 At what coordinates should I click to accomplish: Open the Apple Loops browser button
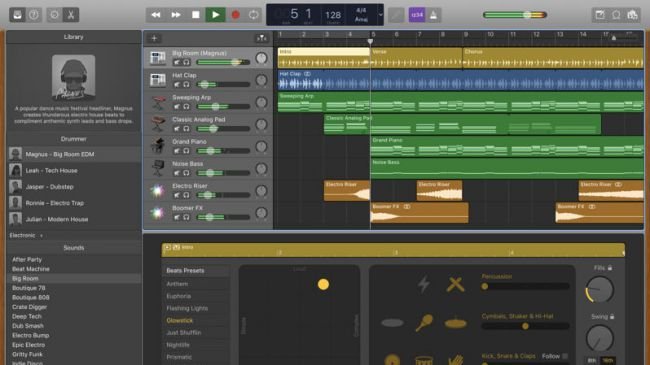pyautogui.click(x=616, y=15)
